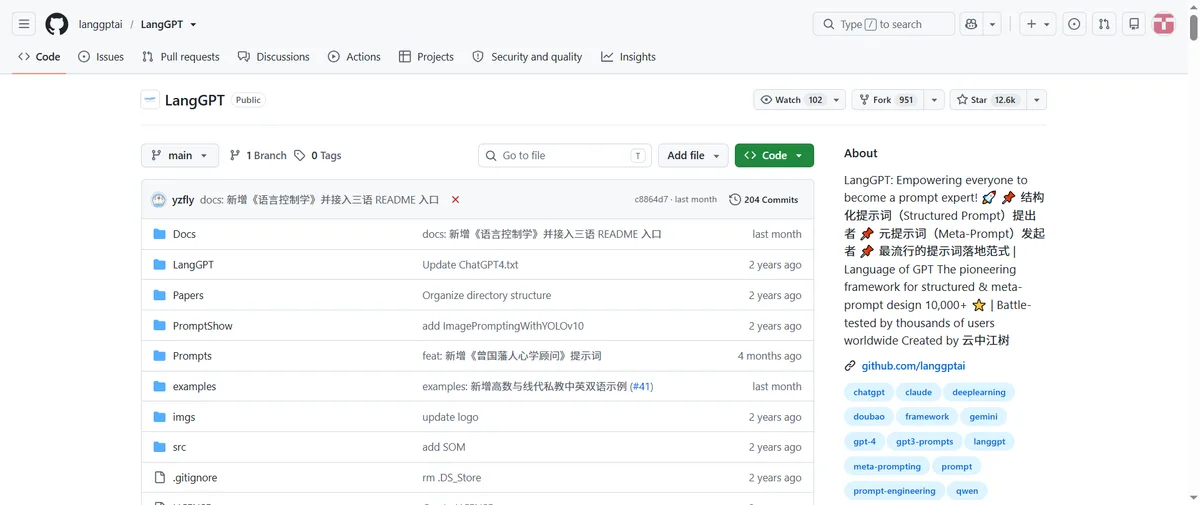Expand the create new plus dropdown
The height and width of the screenshot is (505, 1200).
pyautogui.click(x=1038, y=24)
